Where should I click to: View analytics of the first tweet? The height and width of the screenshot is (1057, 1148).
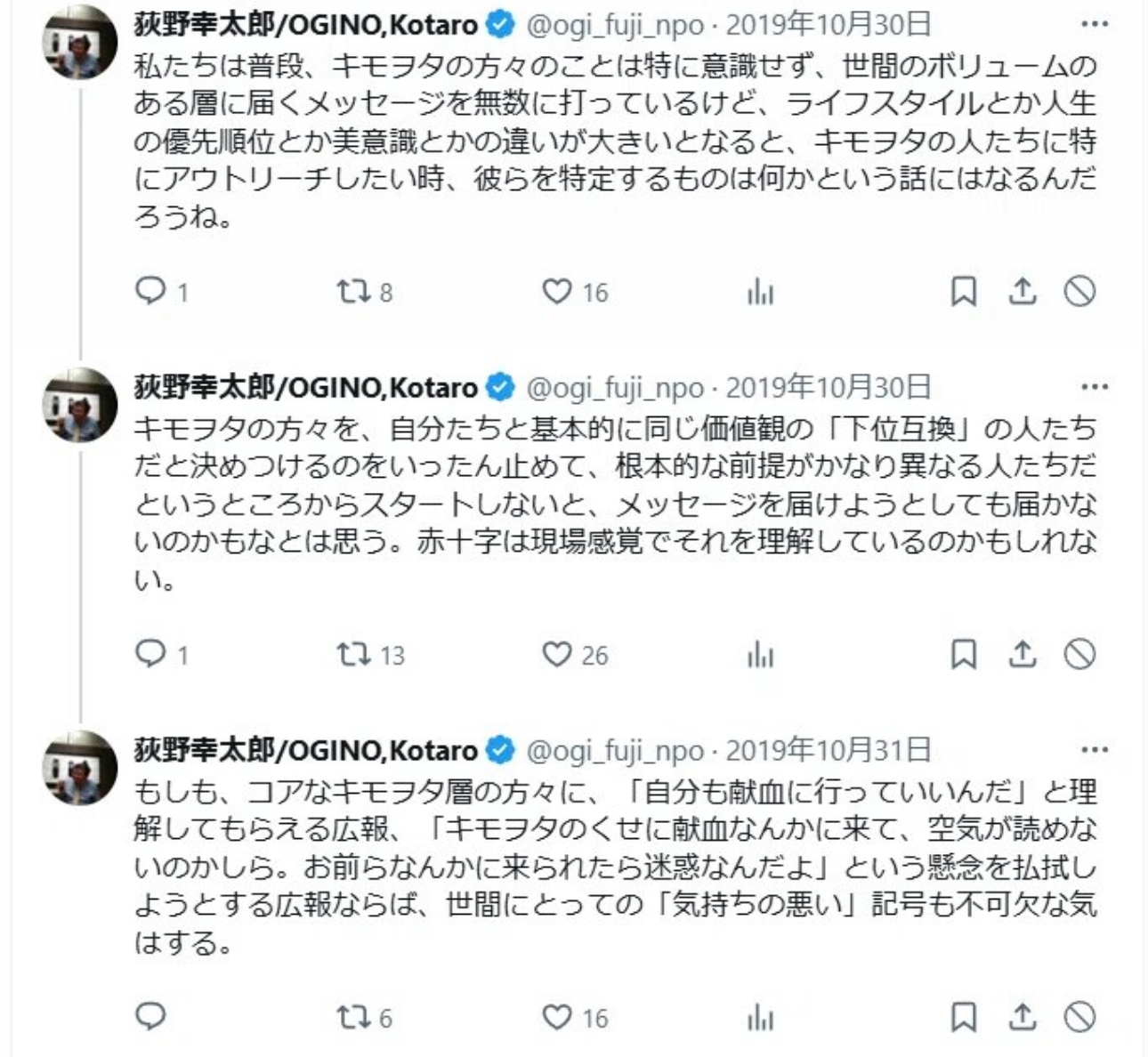click(x=761, y=292)
